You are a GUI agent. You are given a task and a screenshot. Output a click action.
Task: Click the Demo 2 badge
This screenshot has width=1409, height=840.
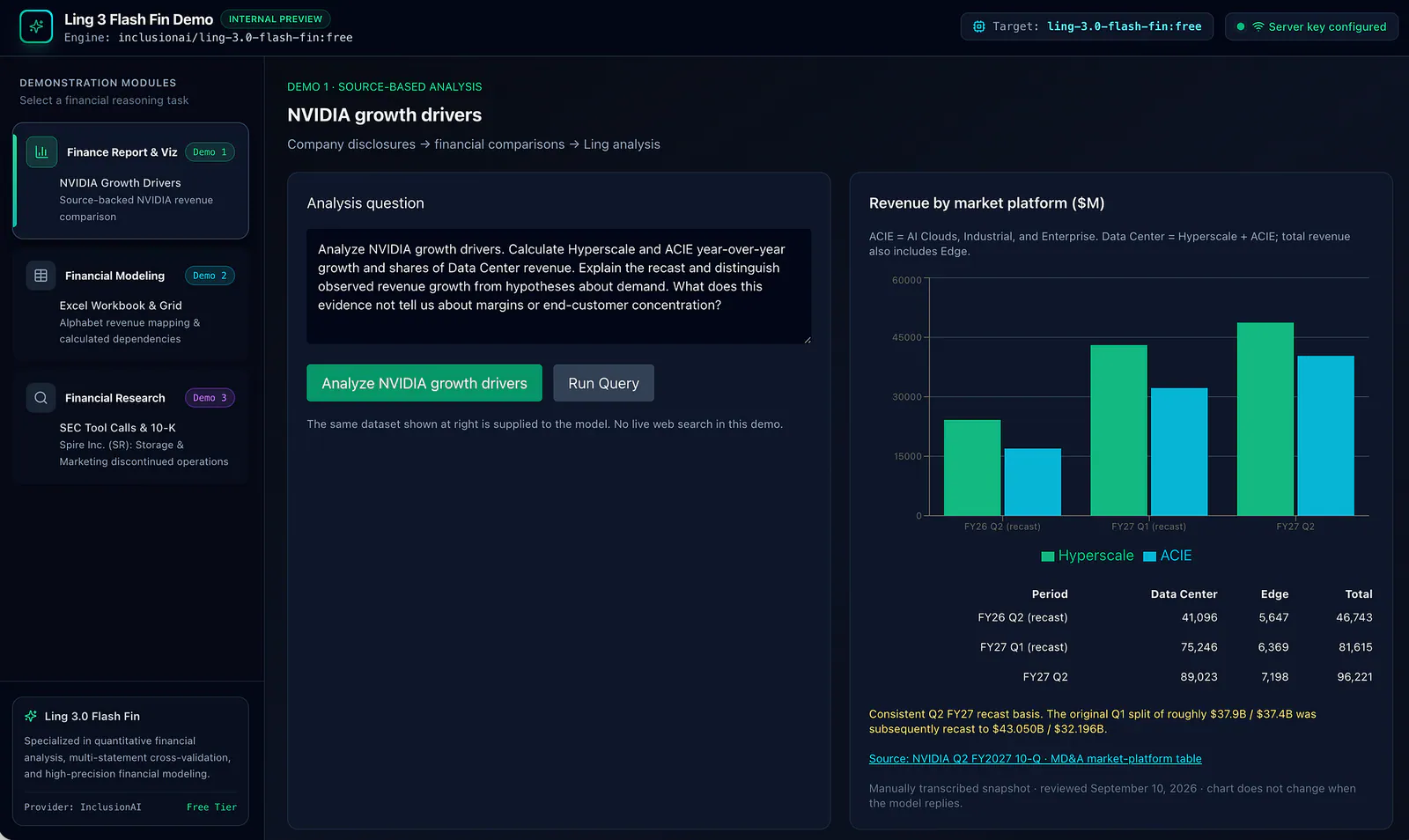click(210, 276)
